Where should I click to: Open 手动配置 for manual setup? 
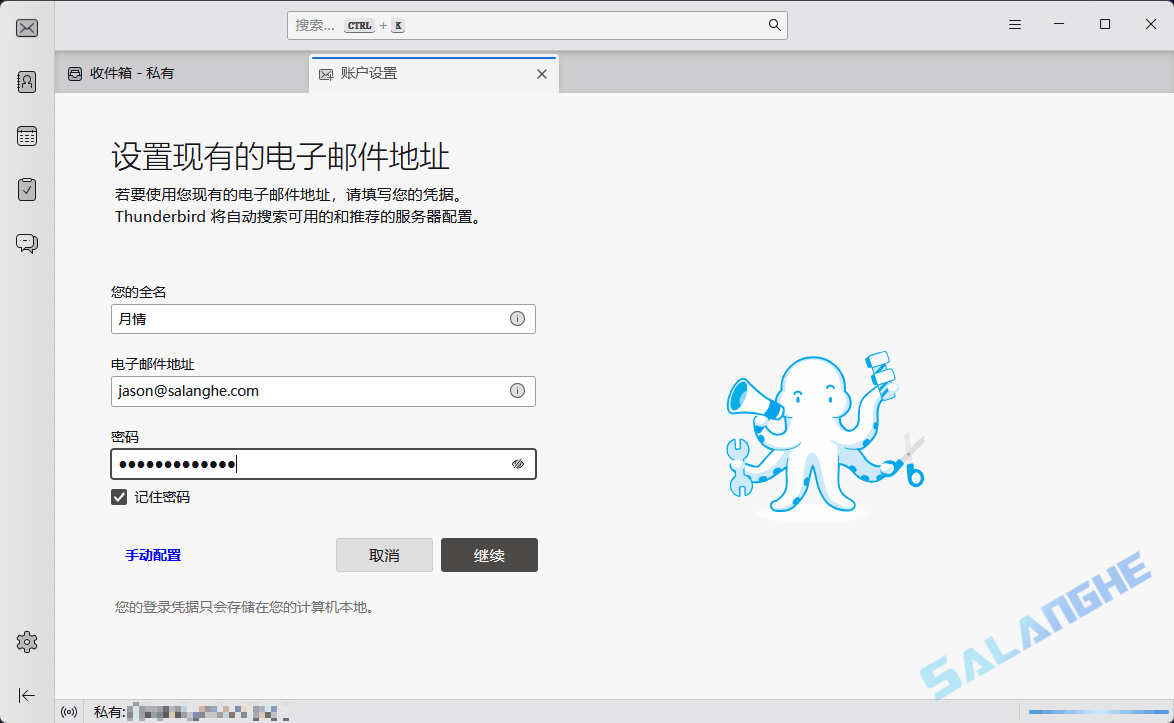[152, 555]
